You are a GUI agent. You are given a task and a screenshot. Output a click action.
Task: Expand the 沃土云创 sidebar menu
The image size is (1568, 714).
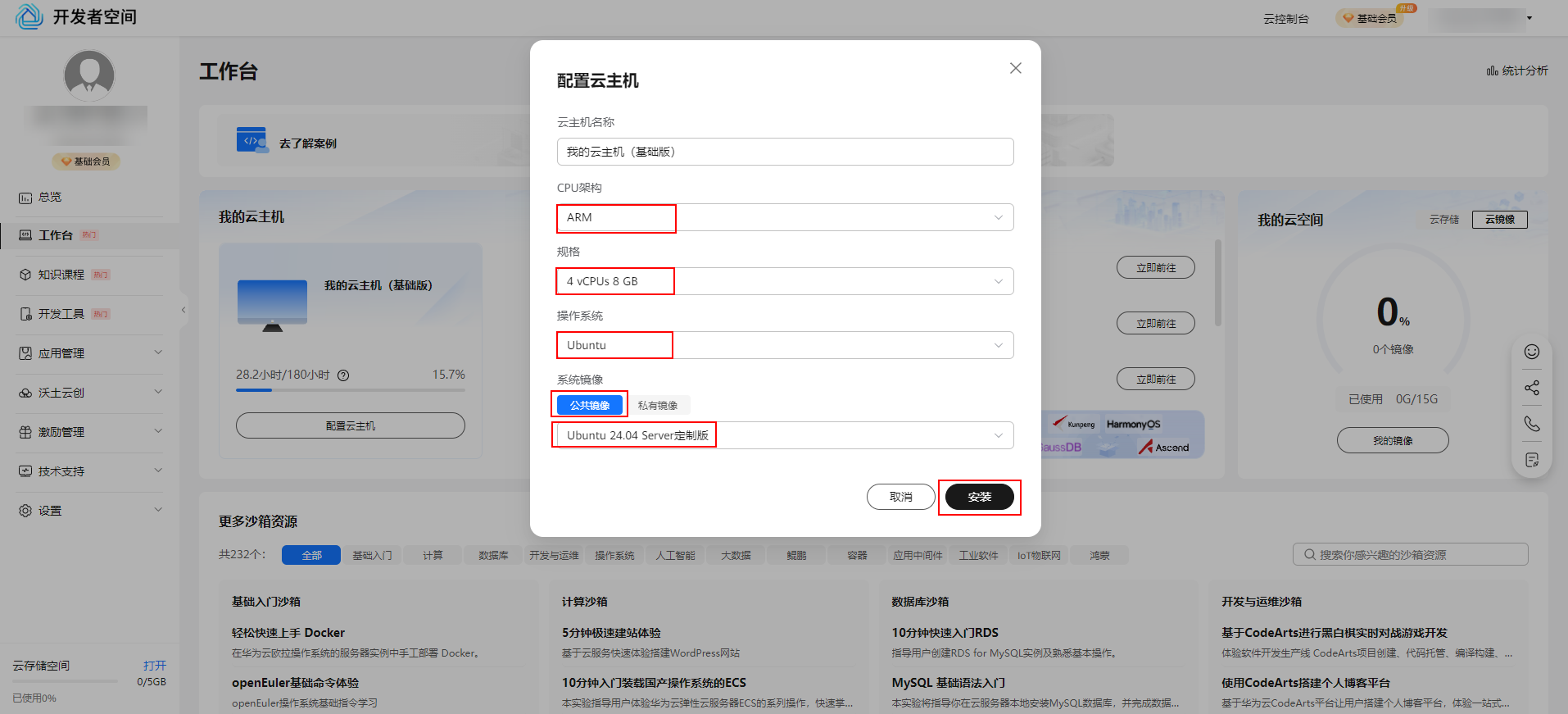click(x=158, y=392)
